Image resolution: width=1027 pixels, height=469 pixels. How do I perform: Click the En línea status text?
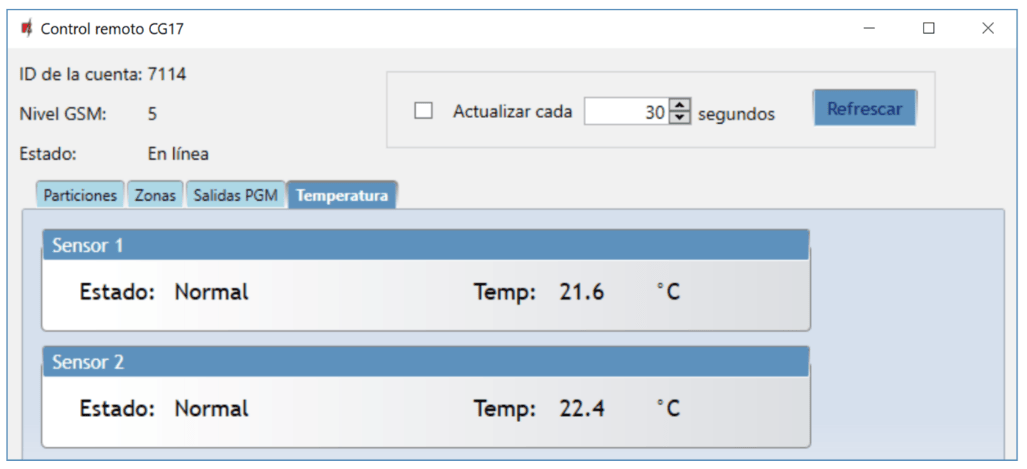[178, 154]
